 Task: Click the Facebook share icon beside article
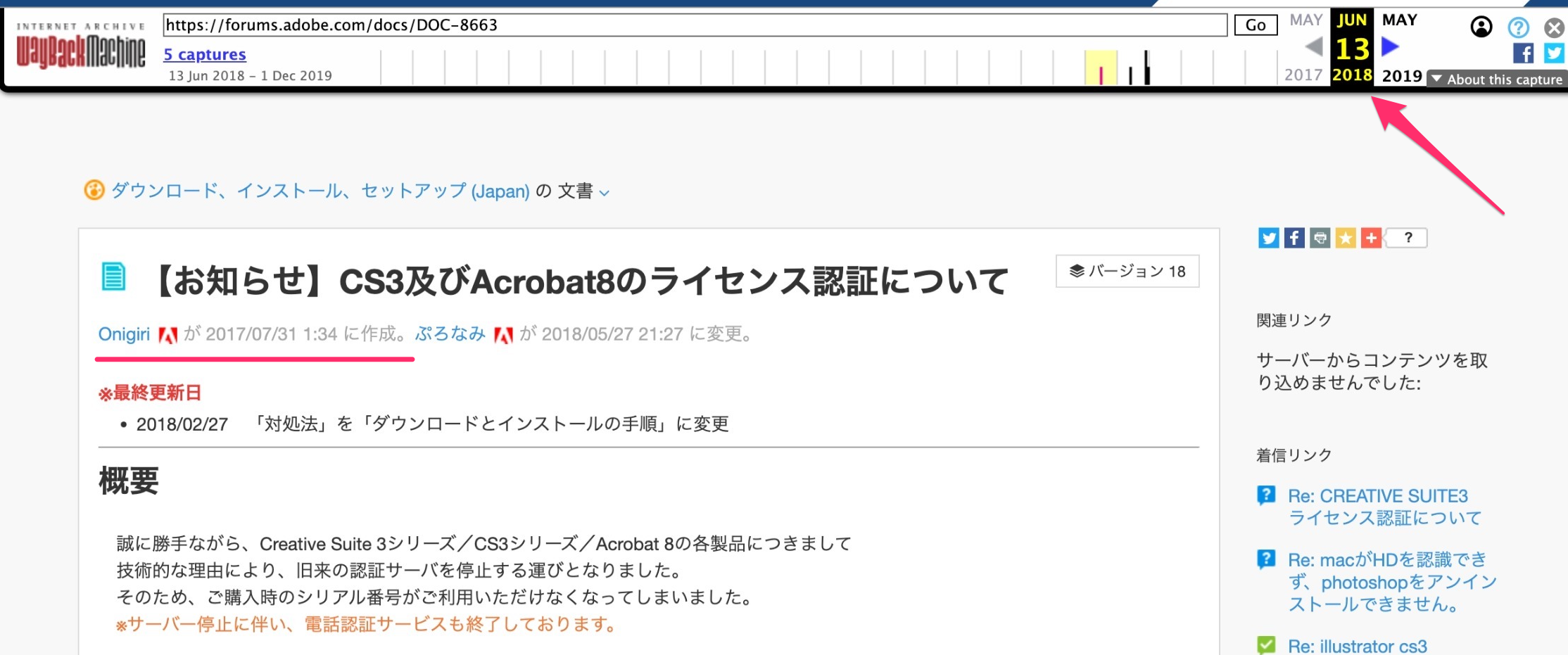(1294, 239)
